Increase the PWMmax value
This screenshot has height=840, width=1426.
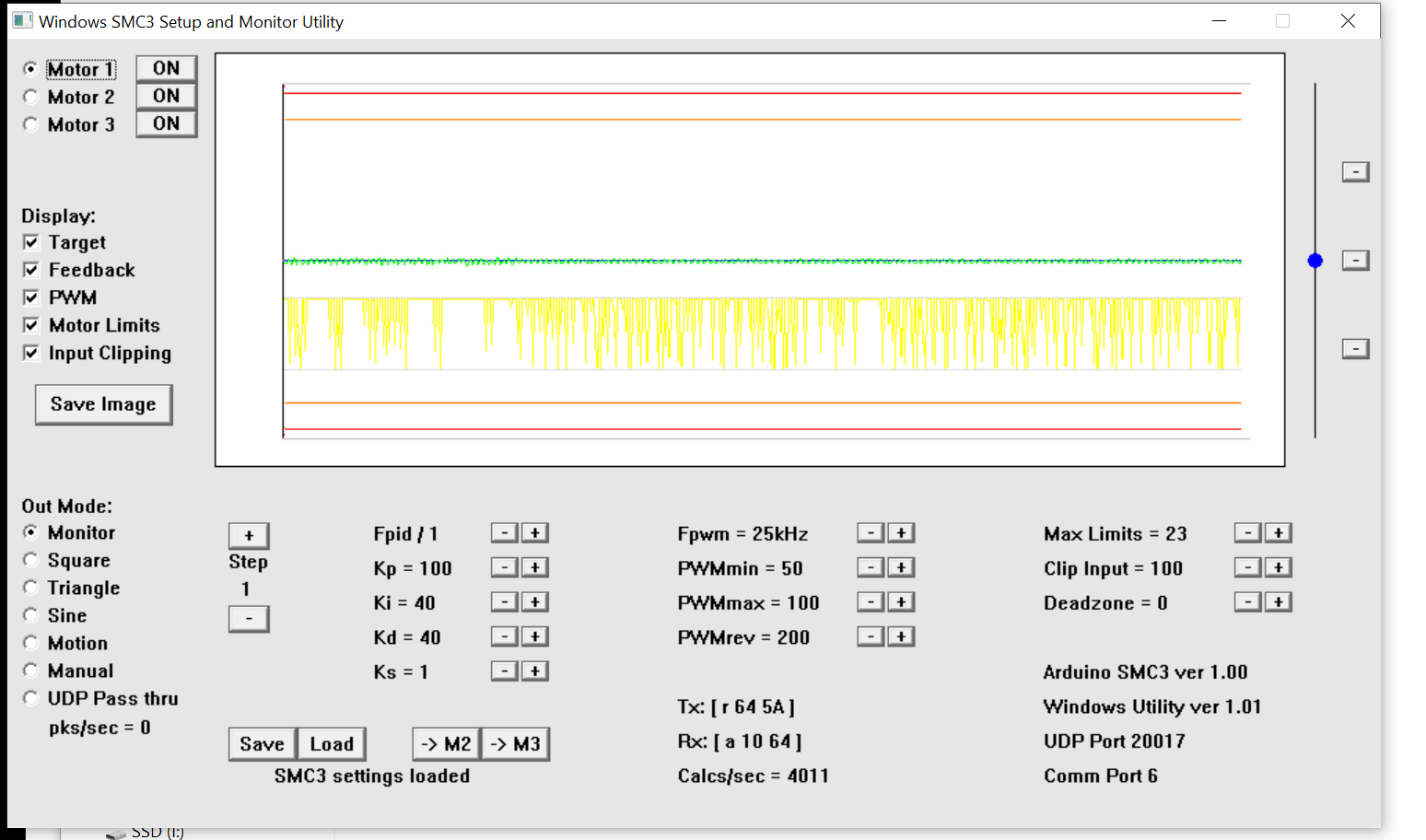pyautogui.click(x=901, y=602)
